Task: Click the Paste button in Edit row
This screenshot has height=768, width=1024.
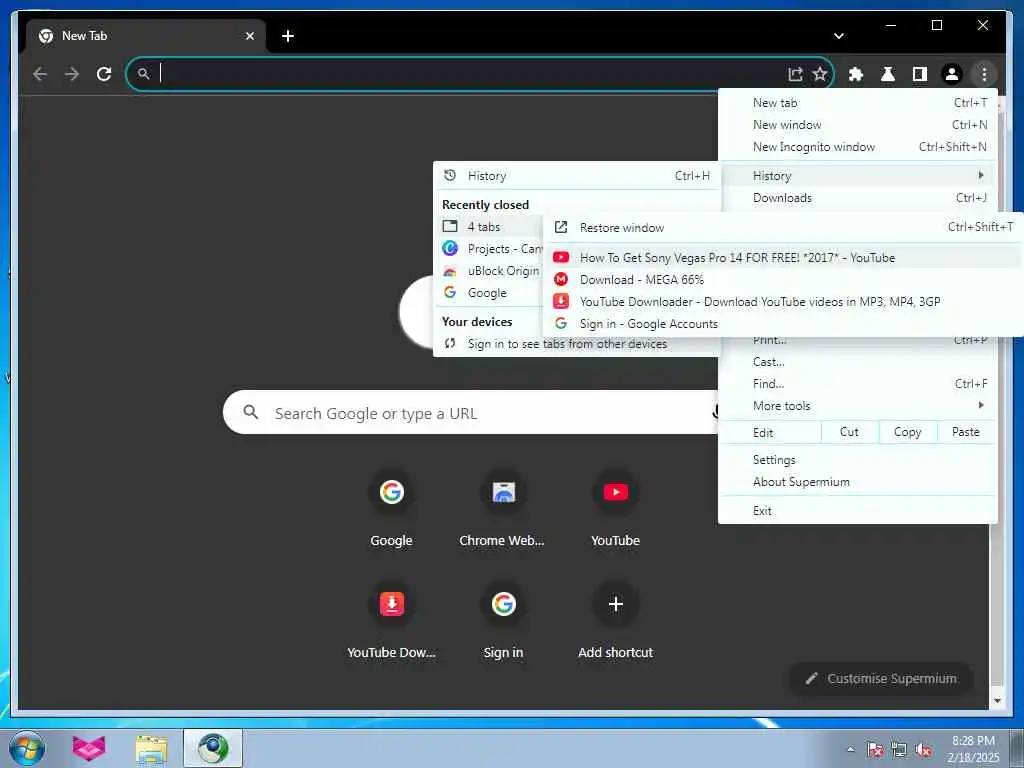Action: pyautogui.click(x=966, y=432)
